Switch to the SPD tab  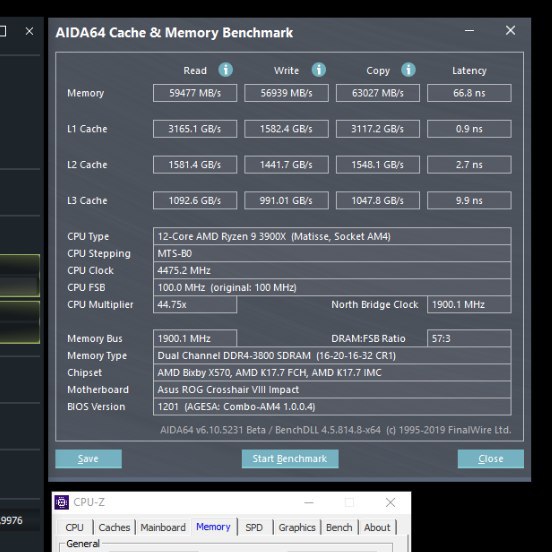click(254, 527)
